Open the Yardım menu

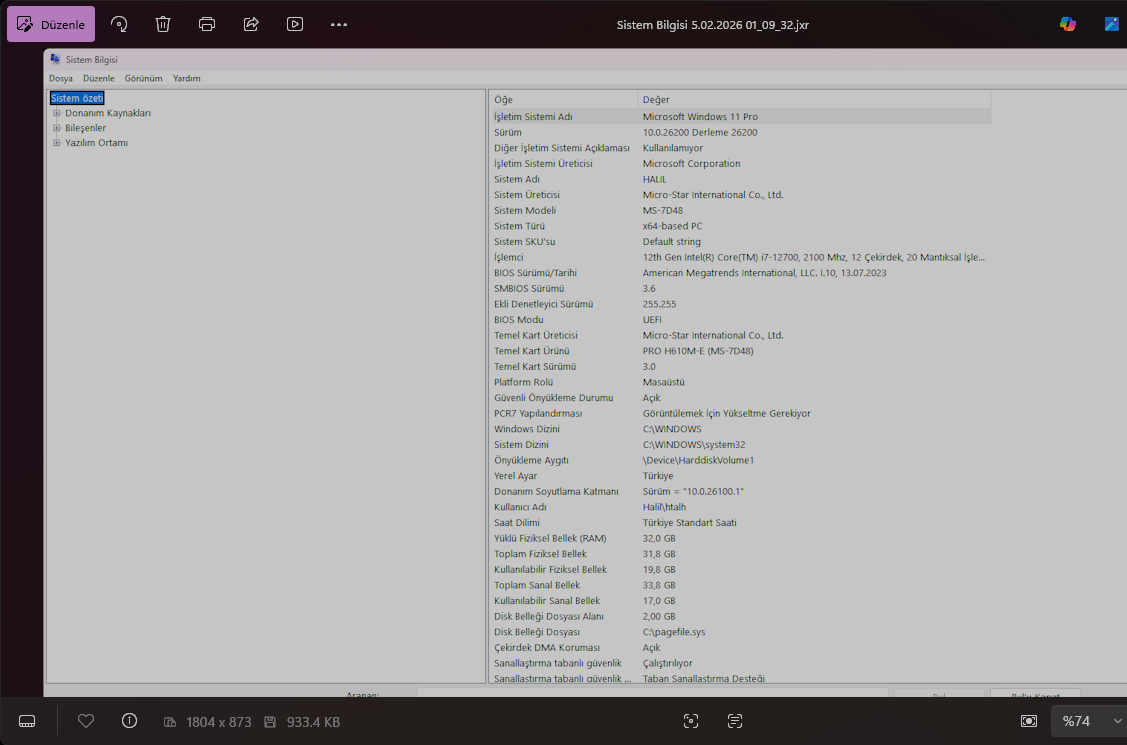[x=187, y=78]
